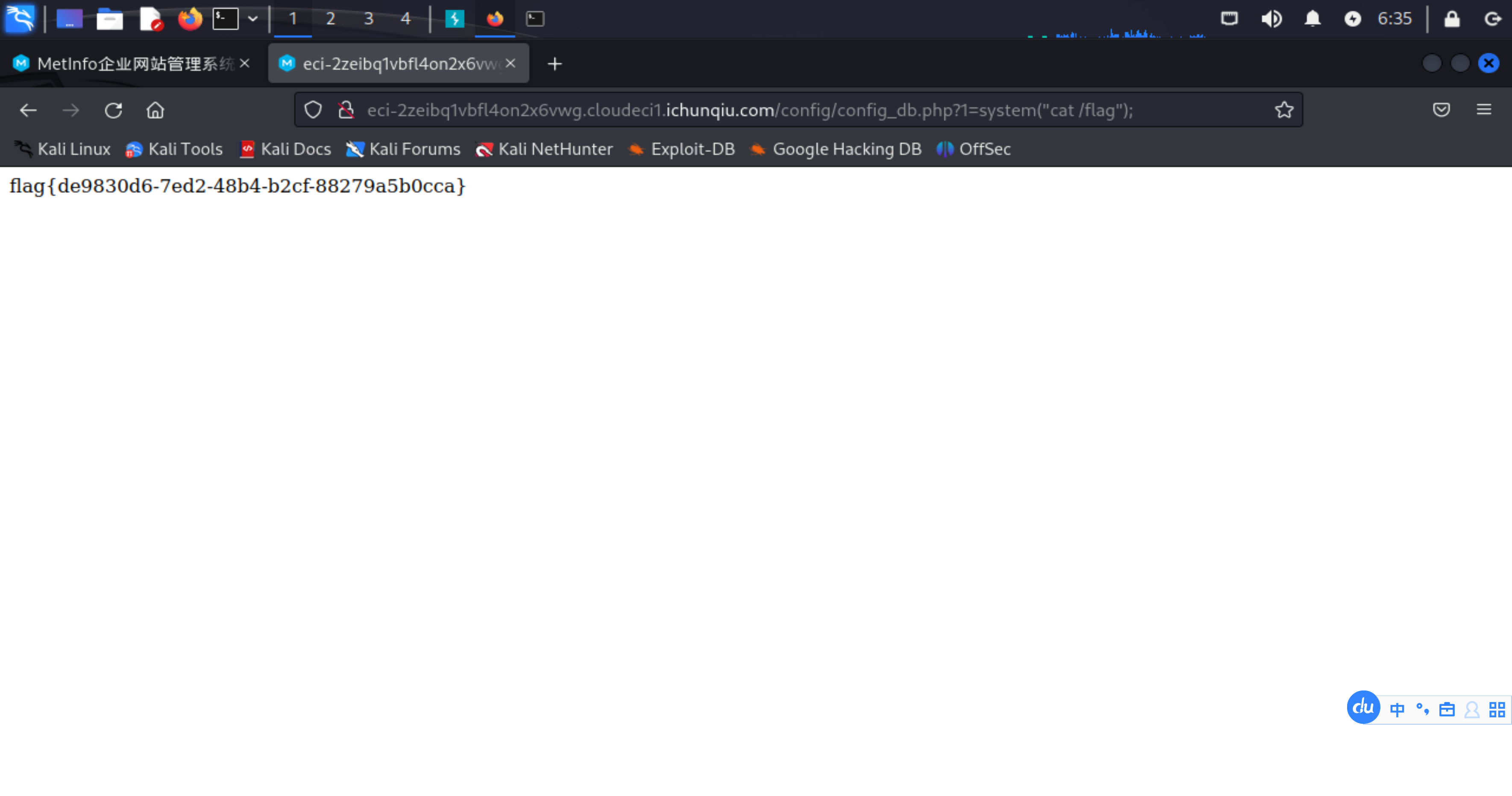This screenshot has height=796, width=1512.
Task: Click the volume speaker tray icon
Action: (x=1271, y=19)
